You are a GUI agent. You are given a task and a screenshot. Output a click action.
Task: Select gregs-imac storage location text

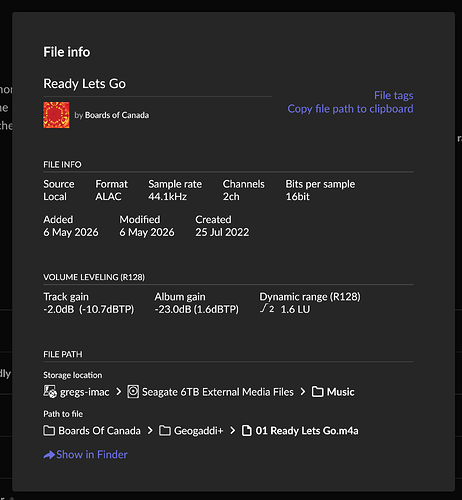tap(85, 392)
